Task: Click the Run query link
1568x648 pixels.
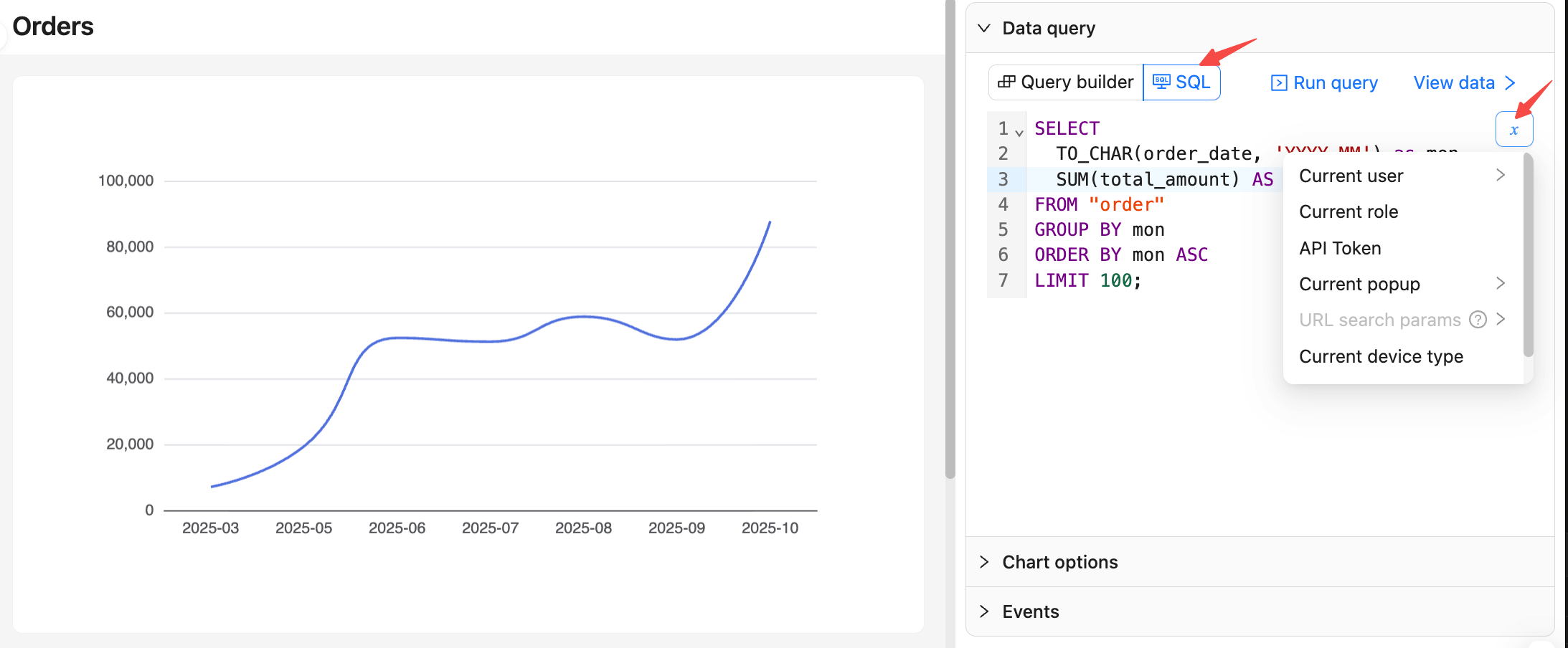Action: pos(1335,83)
